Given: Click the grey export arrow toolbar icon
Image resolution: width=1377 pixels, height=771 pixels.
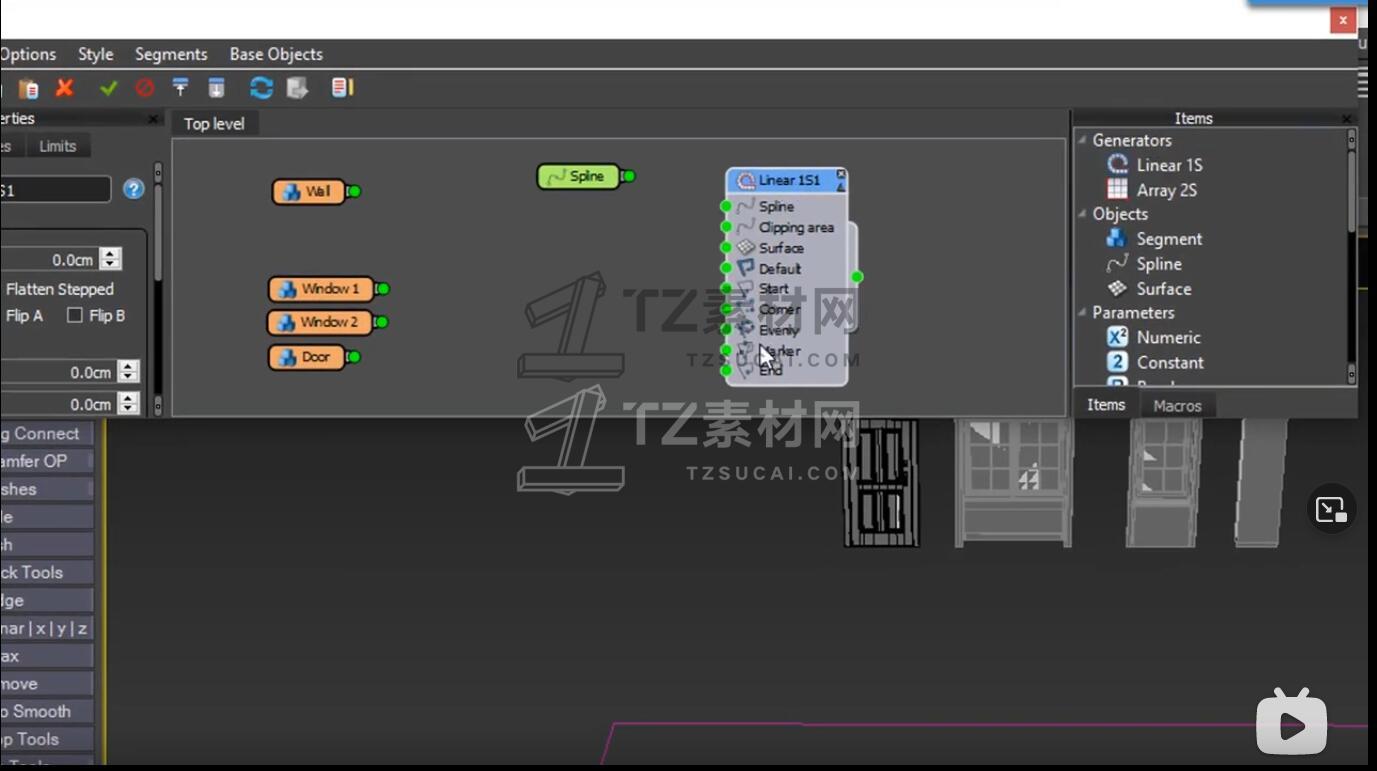Looking at the screenshot, I should [297, 88].
